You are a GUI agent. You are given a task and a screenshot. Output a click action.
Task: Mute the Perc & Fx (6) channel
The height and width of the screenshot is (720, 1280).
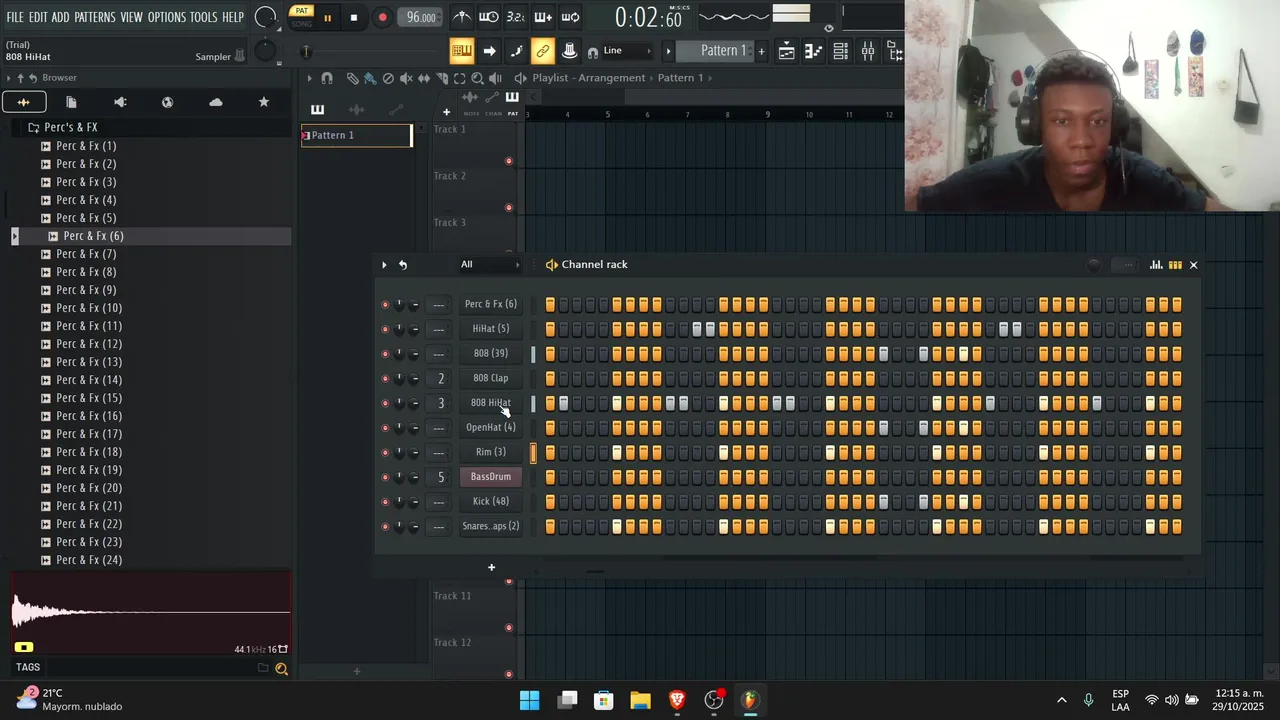pyautogui.click(x=385, y=304)
